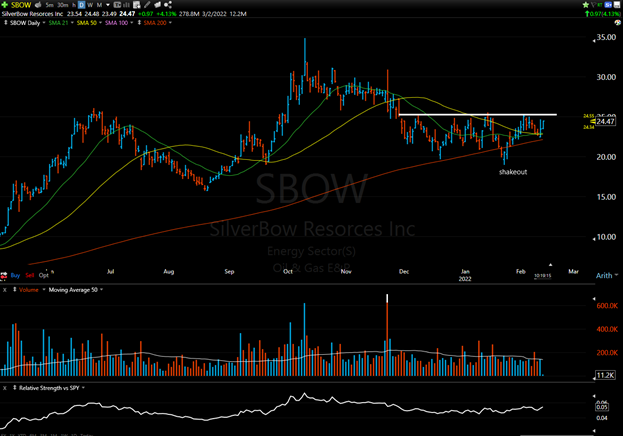Select the Monthly 'M' time frame

coord(99,5)
